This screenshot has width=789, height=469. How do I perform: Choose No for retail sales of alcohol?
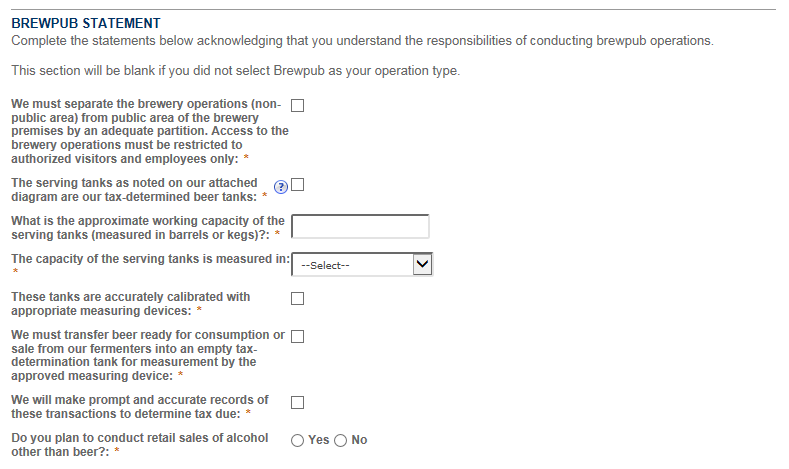(341, 440)
